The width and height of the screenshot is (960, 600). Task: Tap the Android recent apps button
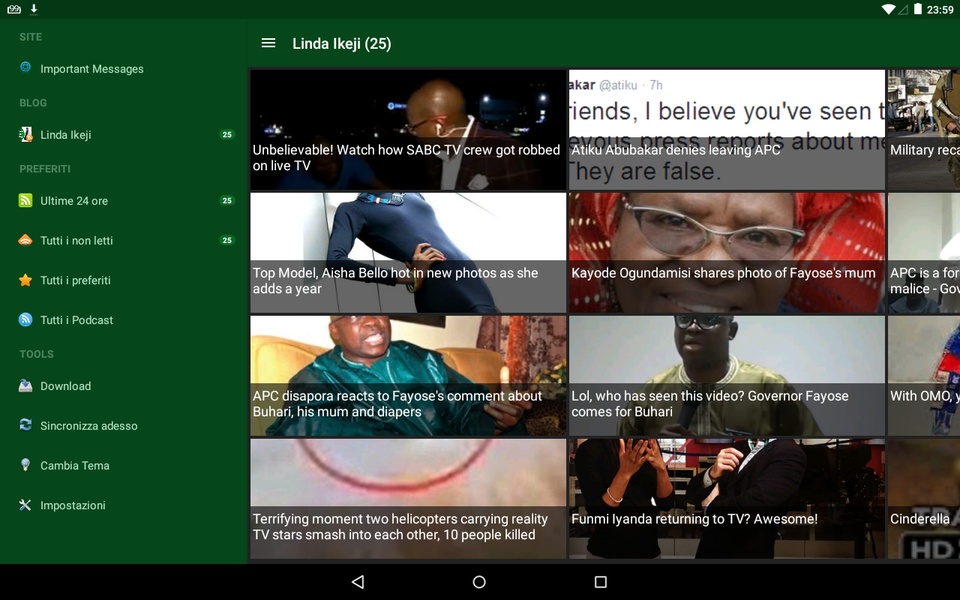pos(601,582)
